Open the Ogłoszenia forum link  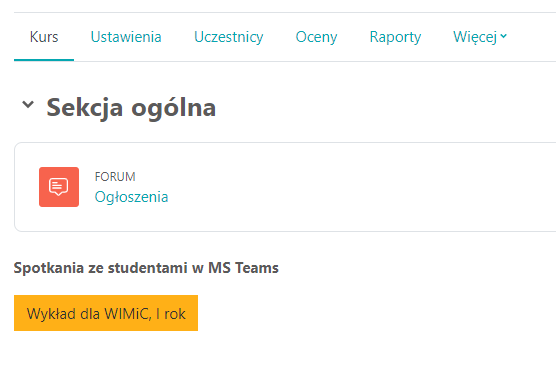131,197
